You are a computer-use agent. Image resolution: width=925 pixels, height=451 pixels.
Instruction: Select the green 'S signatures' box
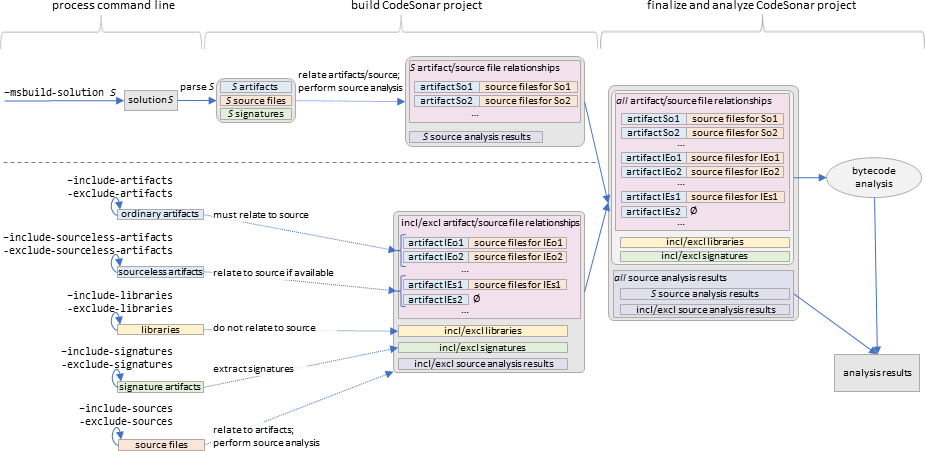click(x=255, y=113)
